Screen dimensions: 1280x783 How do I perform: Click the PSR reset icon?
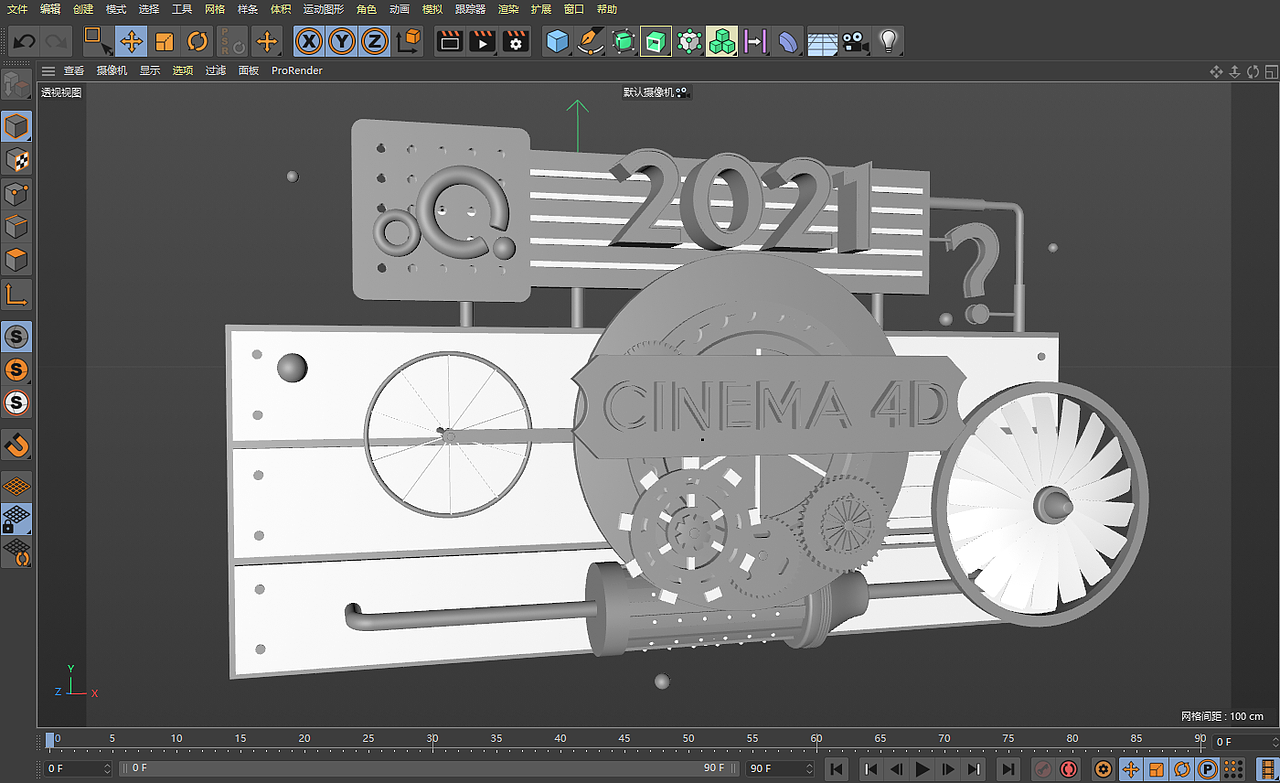tap(232, 41)
